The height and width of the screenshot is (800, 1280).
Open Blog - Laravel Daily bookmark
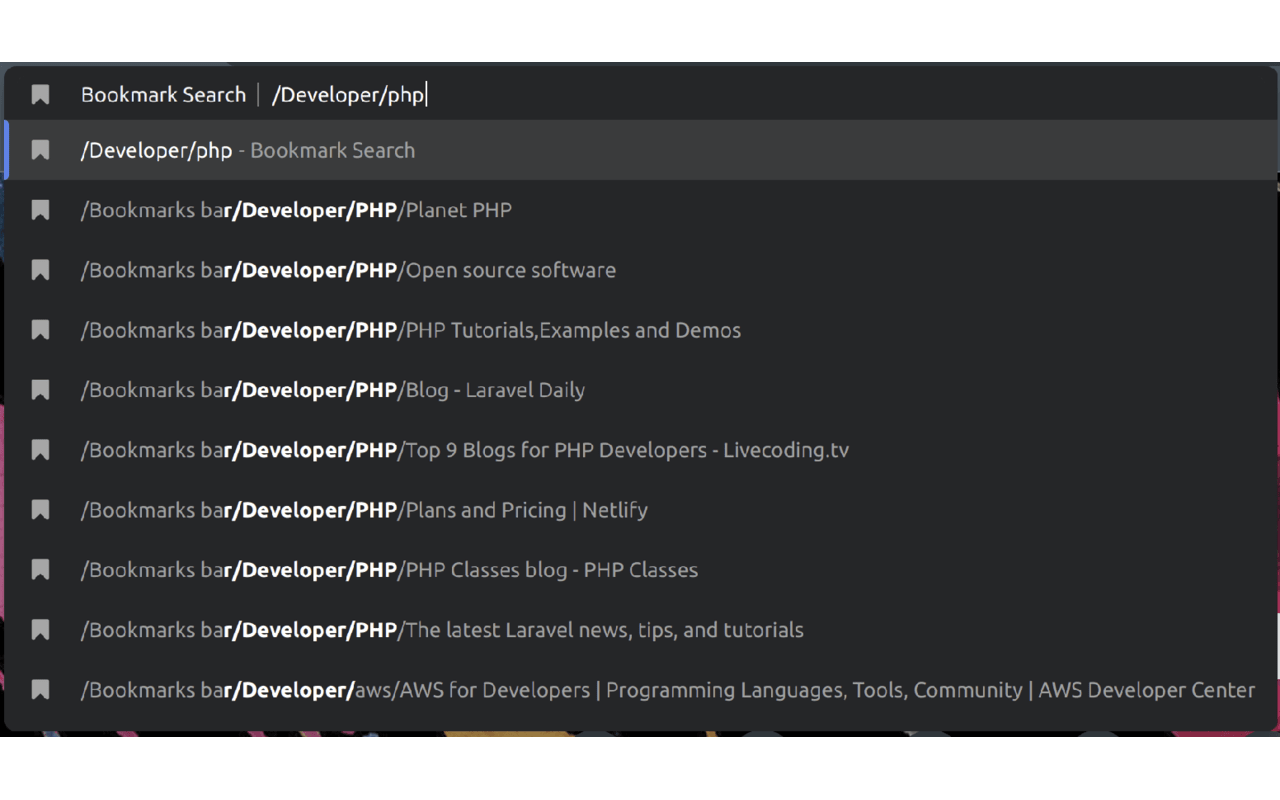[332, 390]
